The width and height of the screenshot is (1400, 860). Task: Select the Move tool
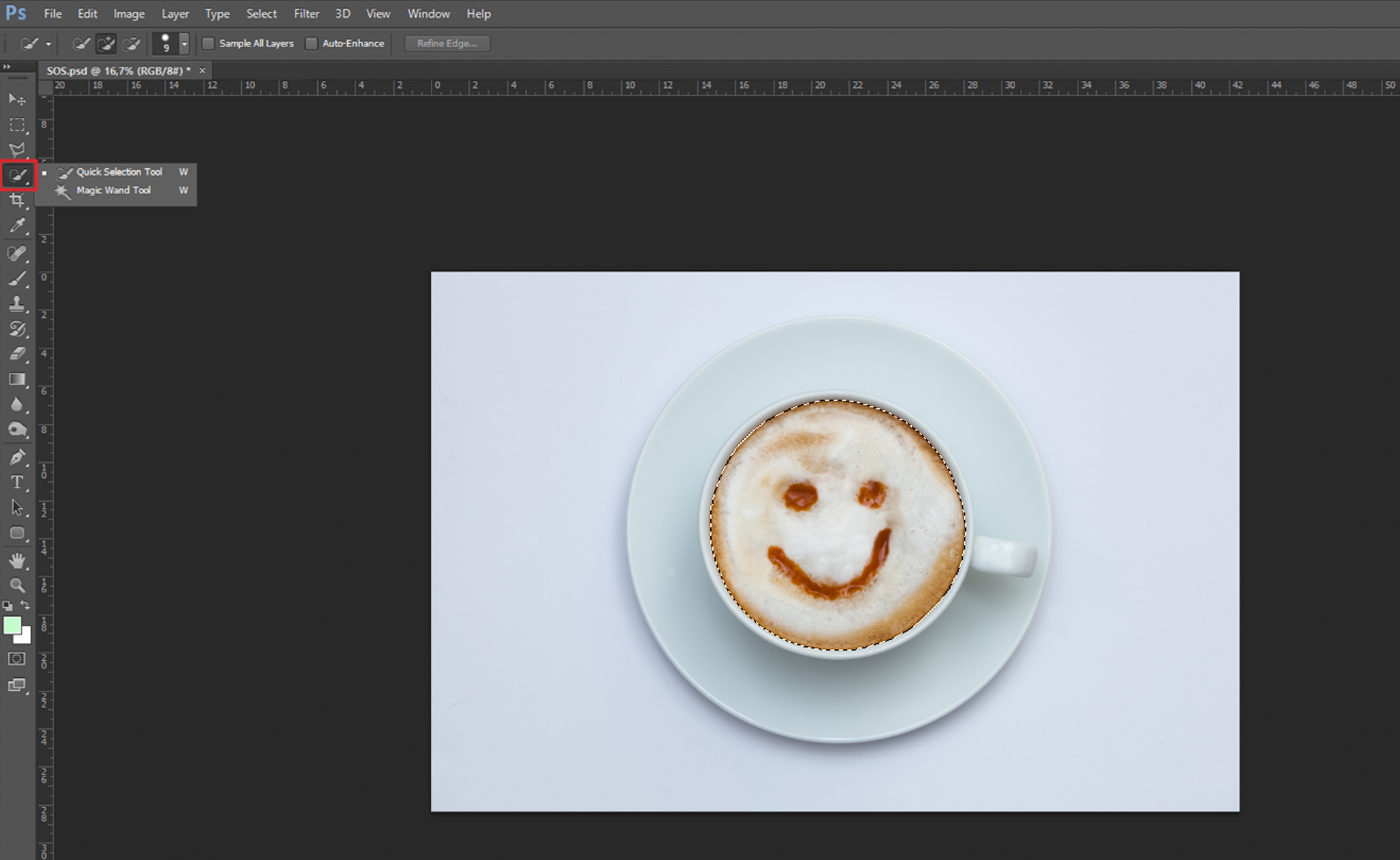17,99
